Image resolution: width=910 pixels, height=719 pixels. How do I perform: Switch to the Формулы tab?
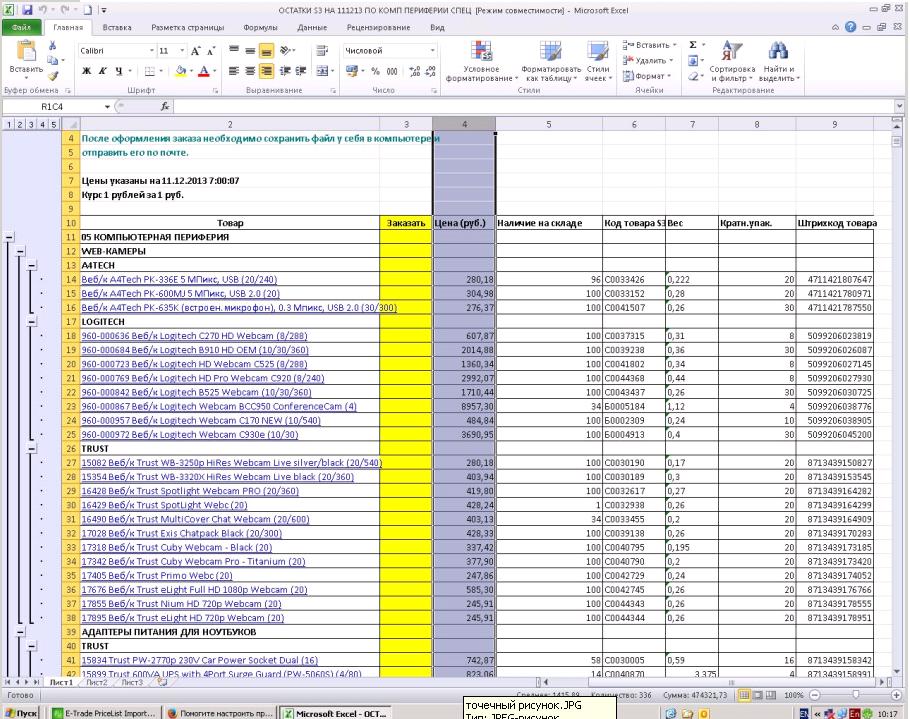260,27
